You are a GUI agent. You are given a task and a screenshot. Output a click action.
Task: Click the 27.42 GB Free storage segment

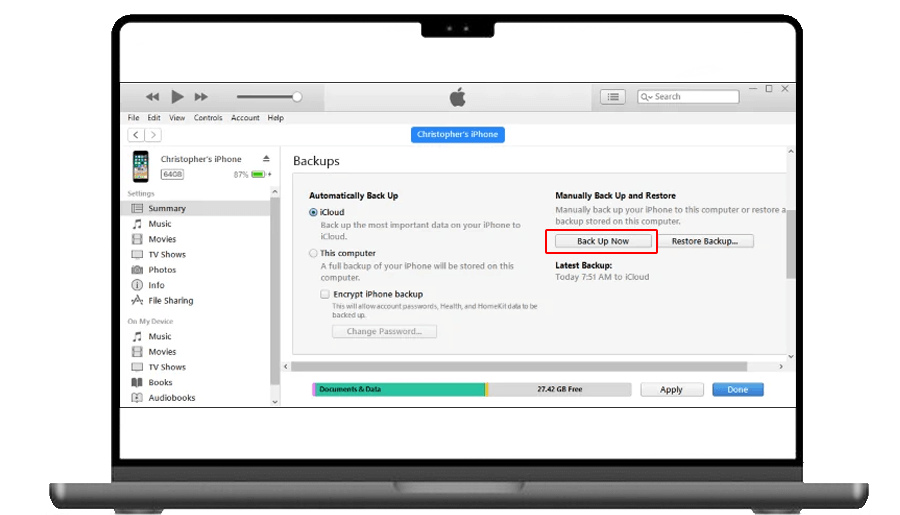pyautogui.click(x=560, y=389)
